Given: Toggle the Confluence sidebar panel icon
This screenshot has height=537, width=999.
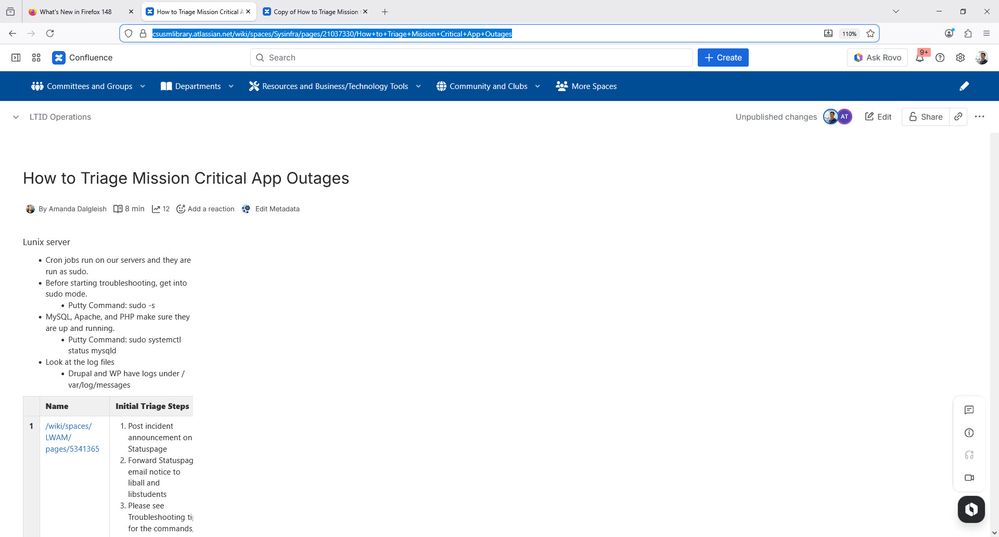Looking at the screenshot, I should pos(16,57).
